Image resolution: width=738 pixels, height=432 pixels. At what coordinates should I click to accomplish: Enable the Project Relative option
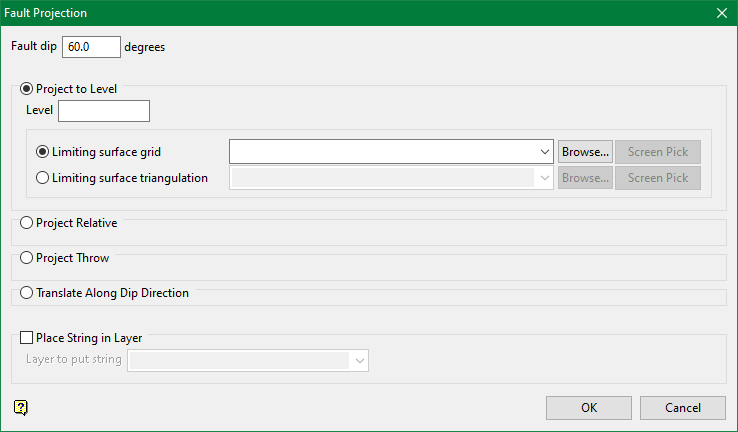click(x=26, y=223)
